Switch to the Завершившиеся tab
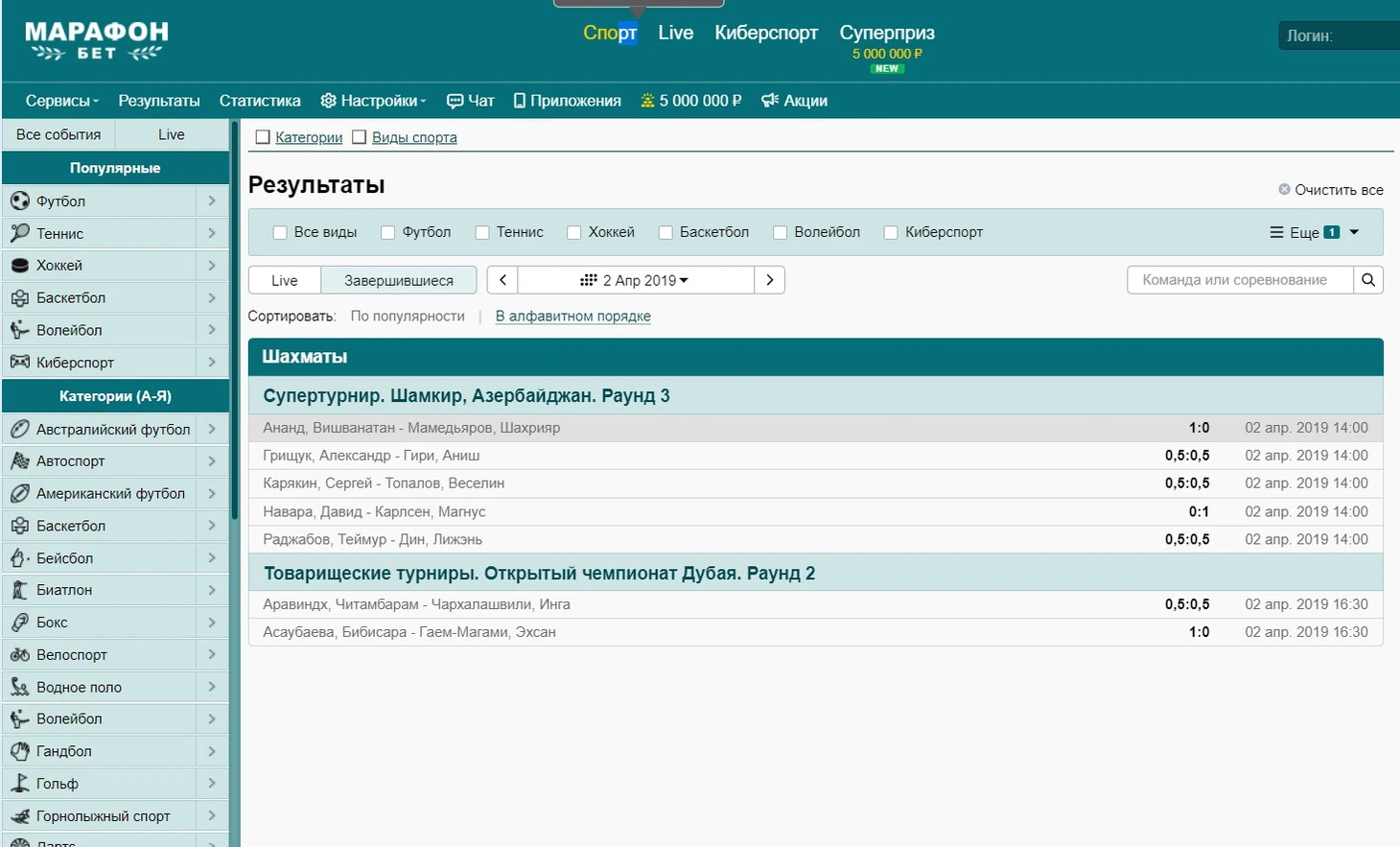 pyautogui.click(x=398, y=280)
